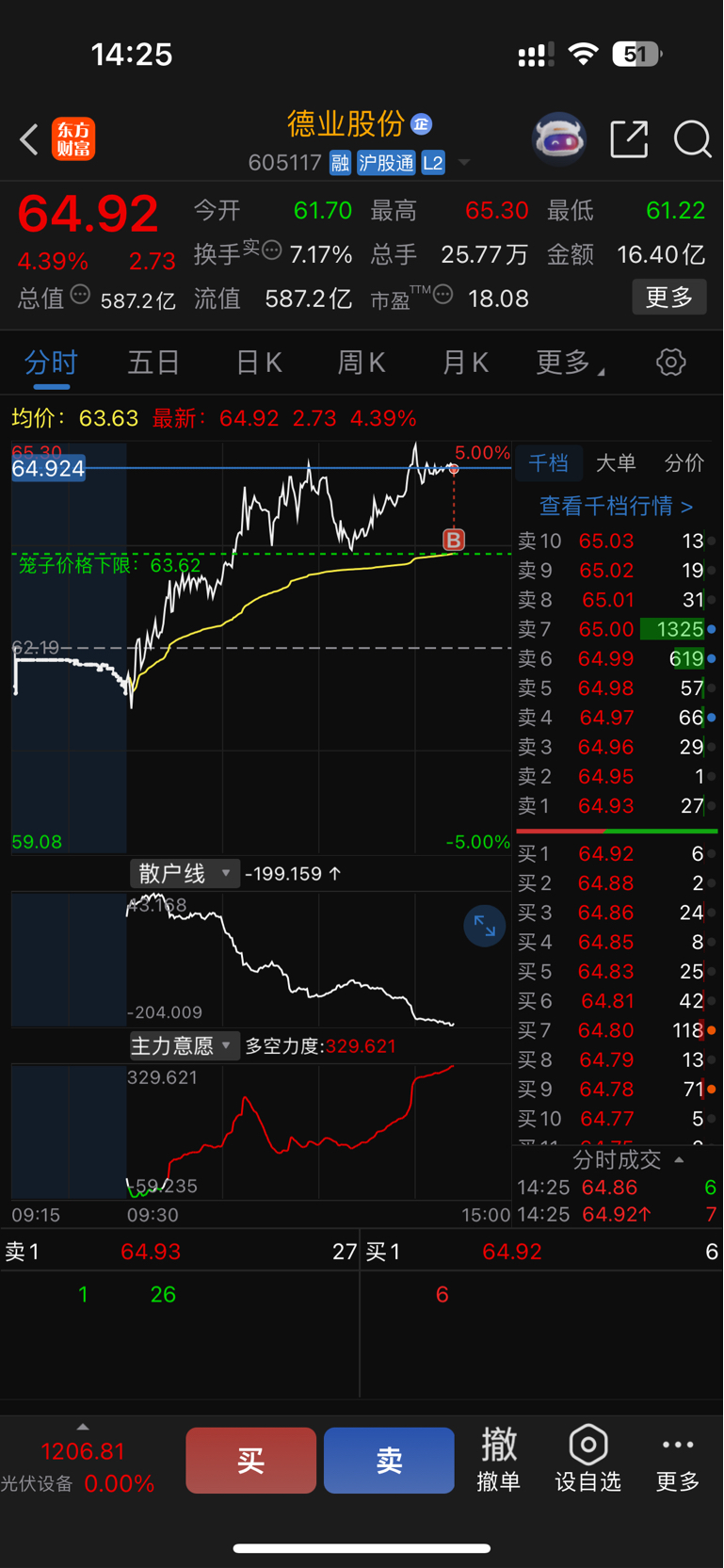Open 主力意愿 indicator dropdown
The height and width of the screenshot is (1568, 724).
point(185,1045)
